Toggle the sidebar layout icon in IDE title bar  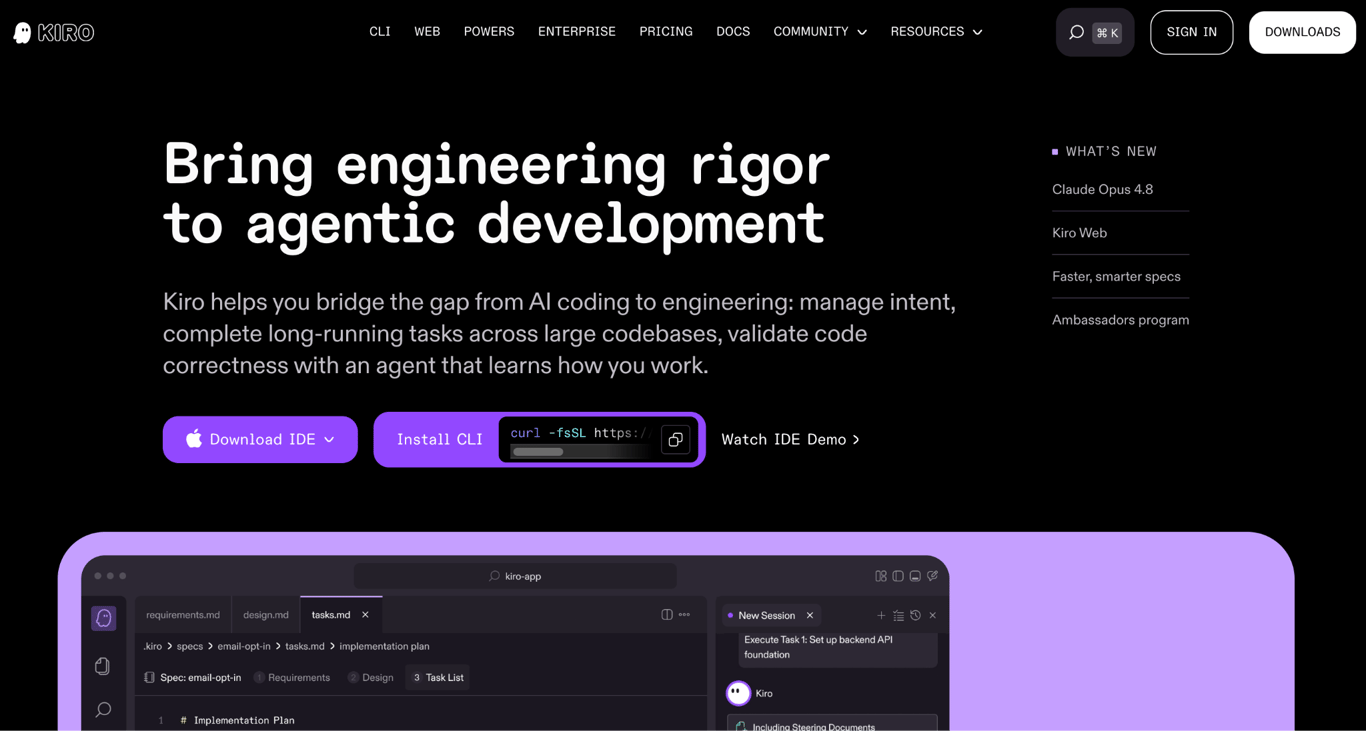tap(898, 576)
